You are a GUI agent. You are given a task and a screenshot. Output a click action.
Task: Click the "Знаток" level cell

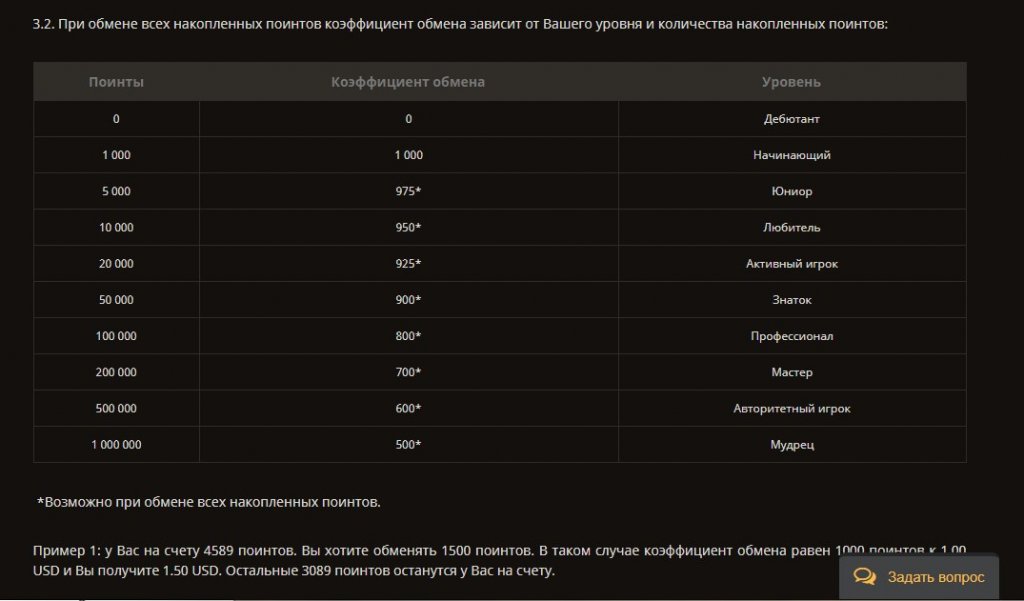[792, 299]
